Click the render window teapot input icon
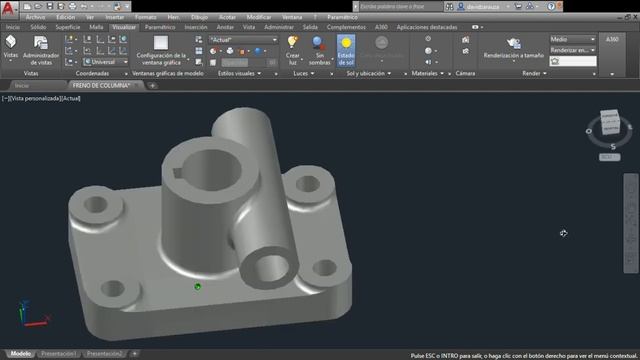 (555, 61)
